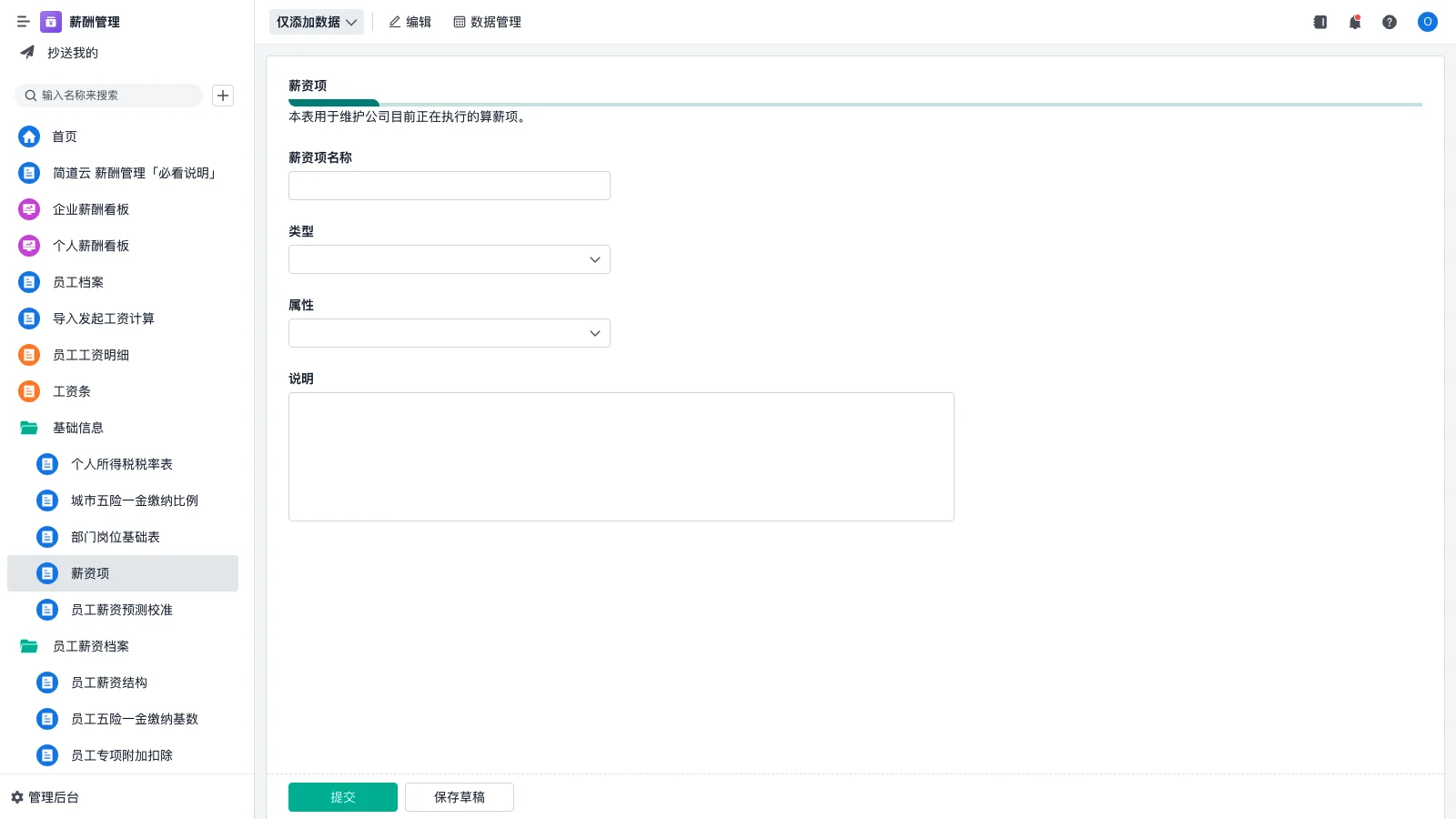
Task: Open the 属性 dropdown field
Action: click(x=450, y=333)
